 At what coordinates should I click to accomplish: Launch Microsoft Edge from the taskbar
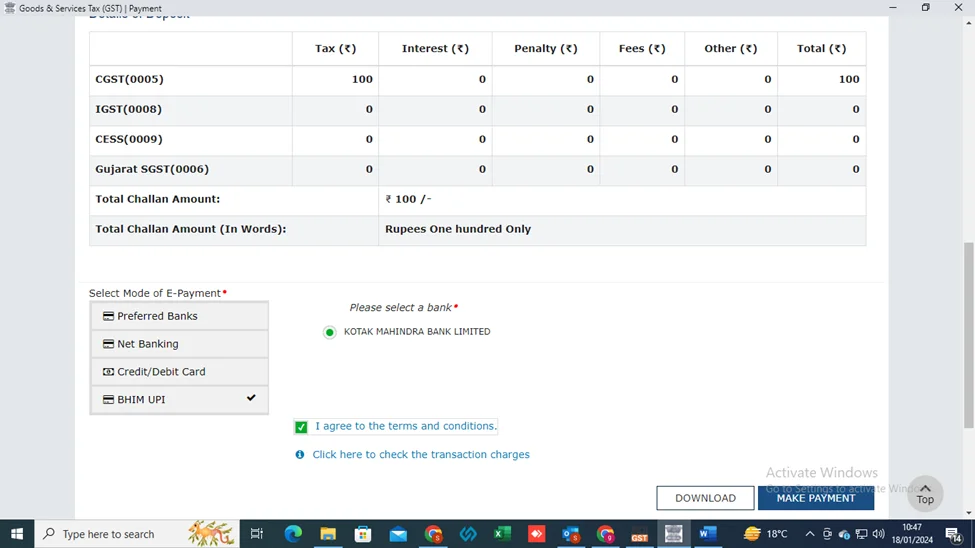(293, 534)
